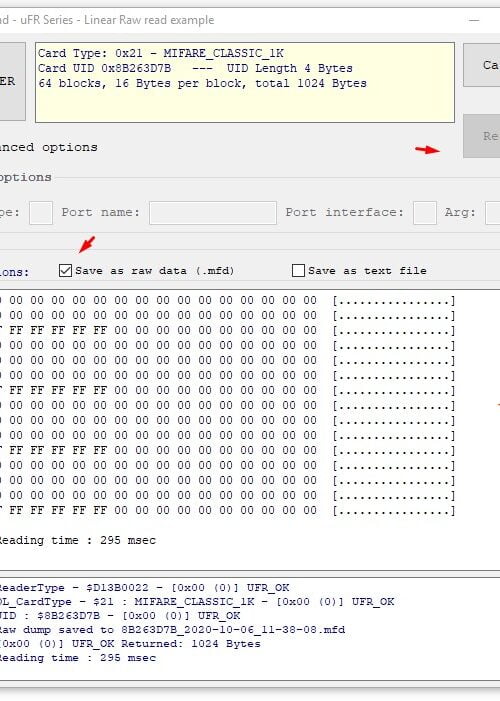Click the Port interface input box
Viewport: 500px width, 701px height.
pos(425,212)
